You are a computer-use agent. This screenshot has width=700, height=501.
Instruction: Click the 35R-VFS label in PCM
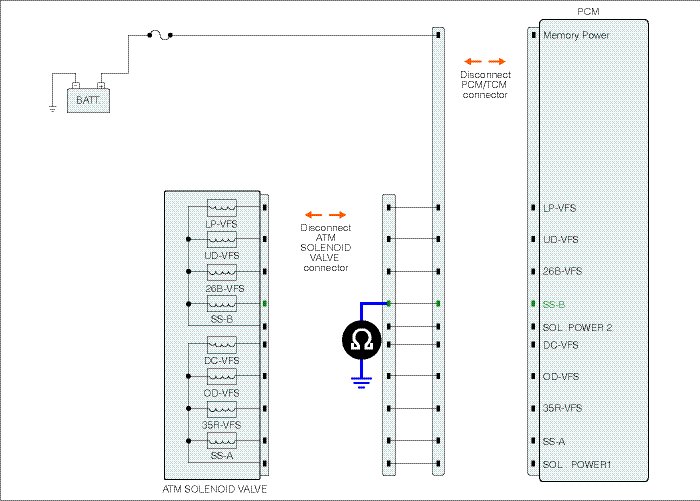(562, 408)
